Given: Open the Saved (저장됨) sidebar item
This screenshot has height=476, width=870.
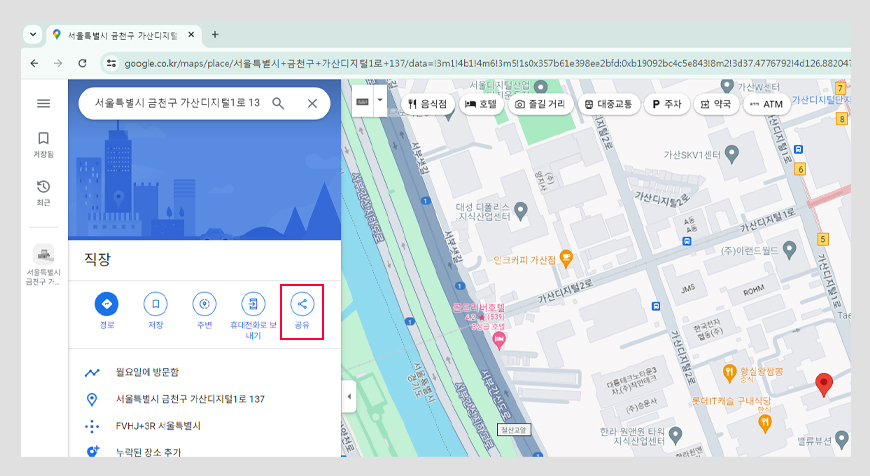Looking at the screenshot, I should tap(43, 144).
